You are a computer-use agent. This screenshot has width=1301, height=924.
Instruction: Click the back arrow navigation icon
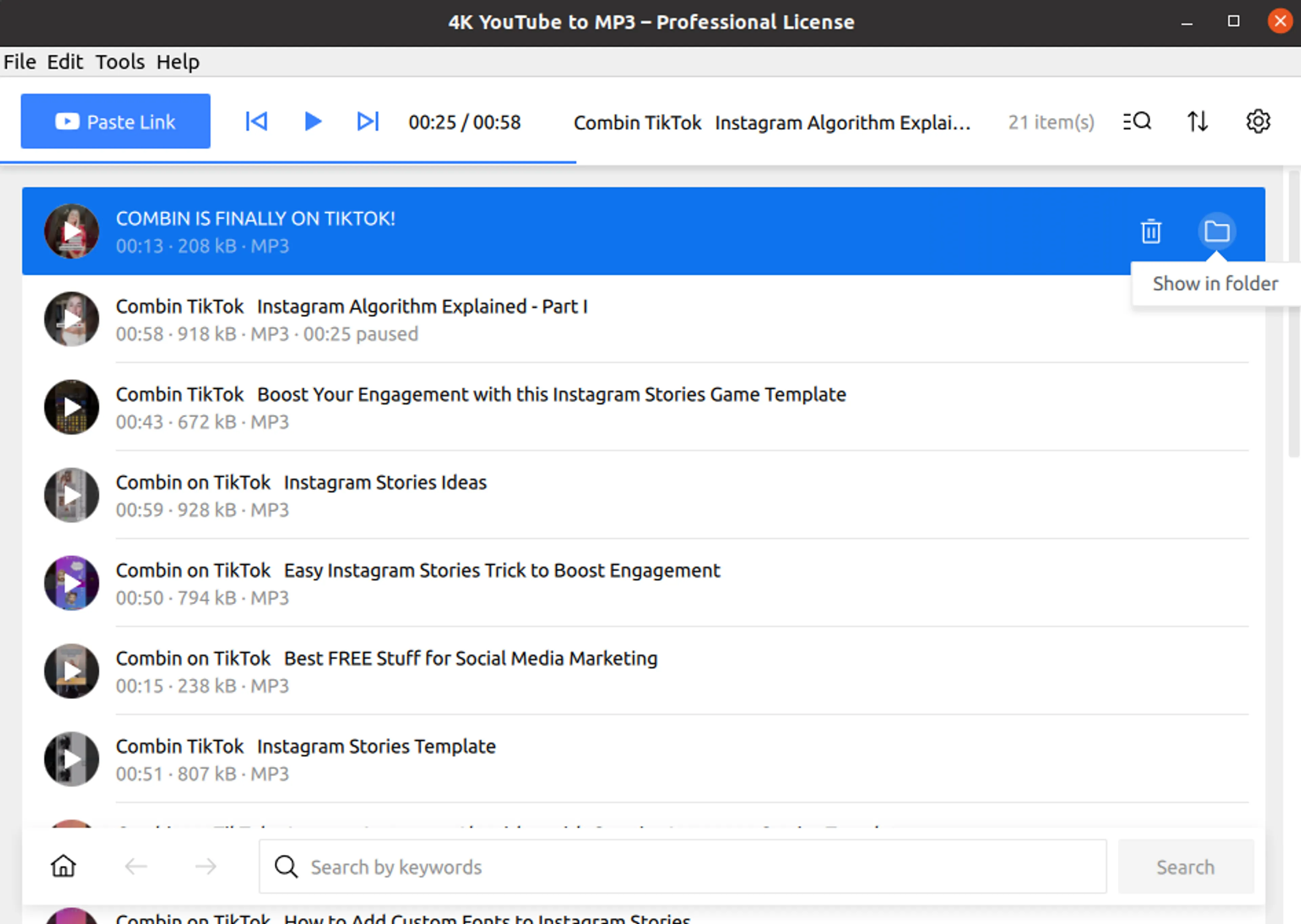[x=136, y=866]
